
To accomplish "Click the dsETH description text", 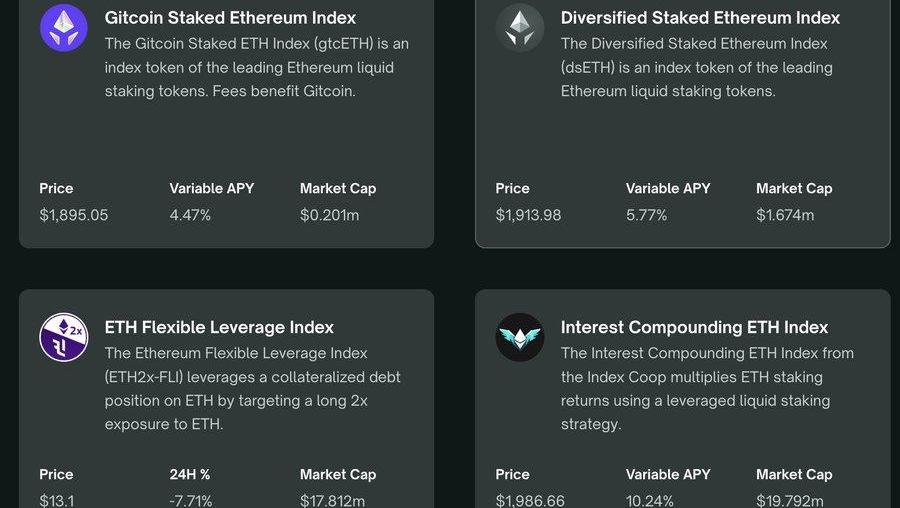I will 696,67.
